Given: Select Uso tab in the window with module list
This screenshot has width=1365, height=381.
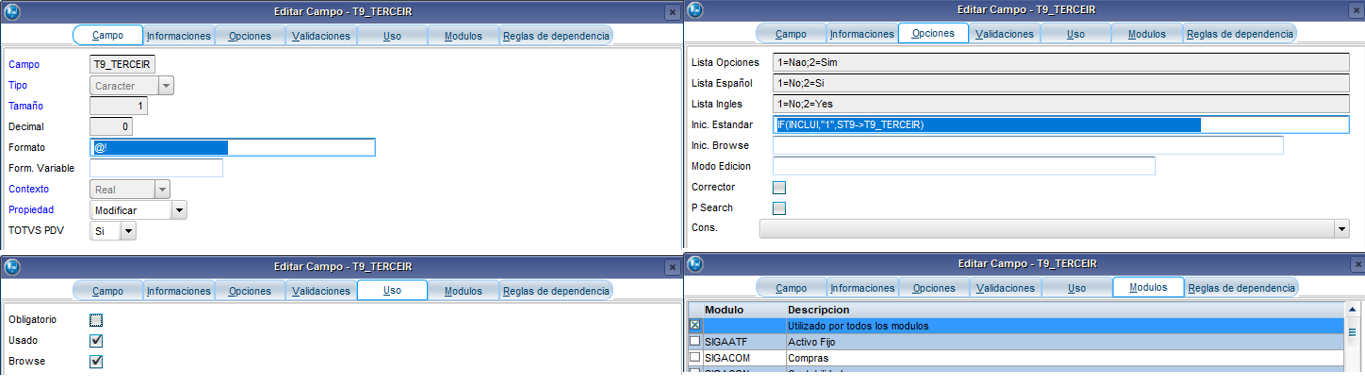Looking at the screenshot, I should point(1076,287).
